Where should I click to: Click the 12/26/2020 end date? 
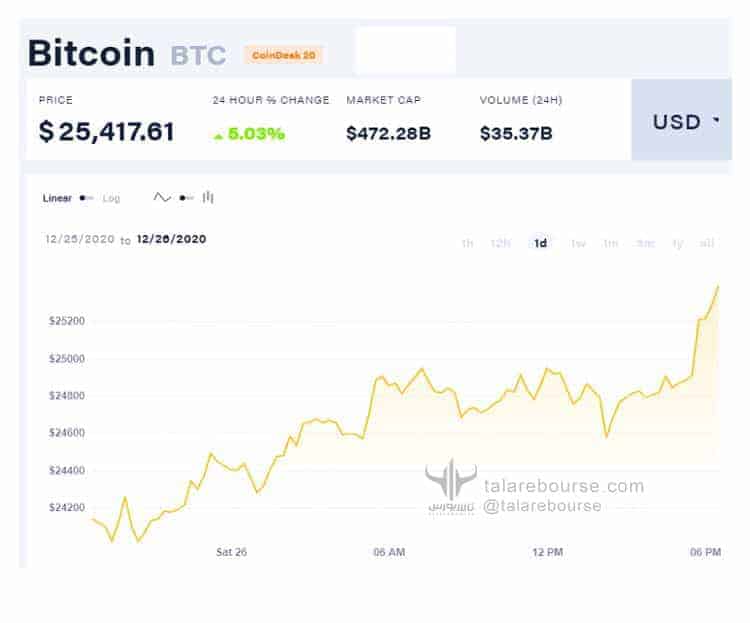pyautogui.click(x=171, y=239)
